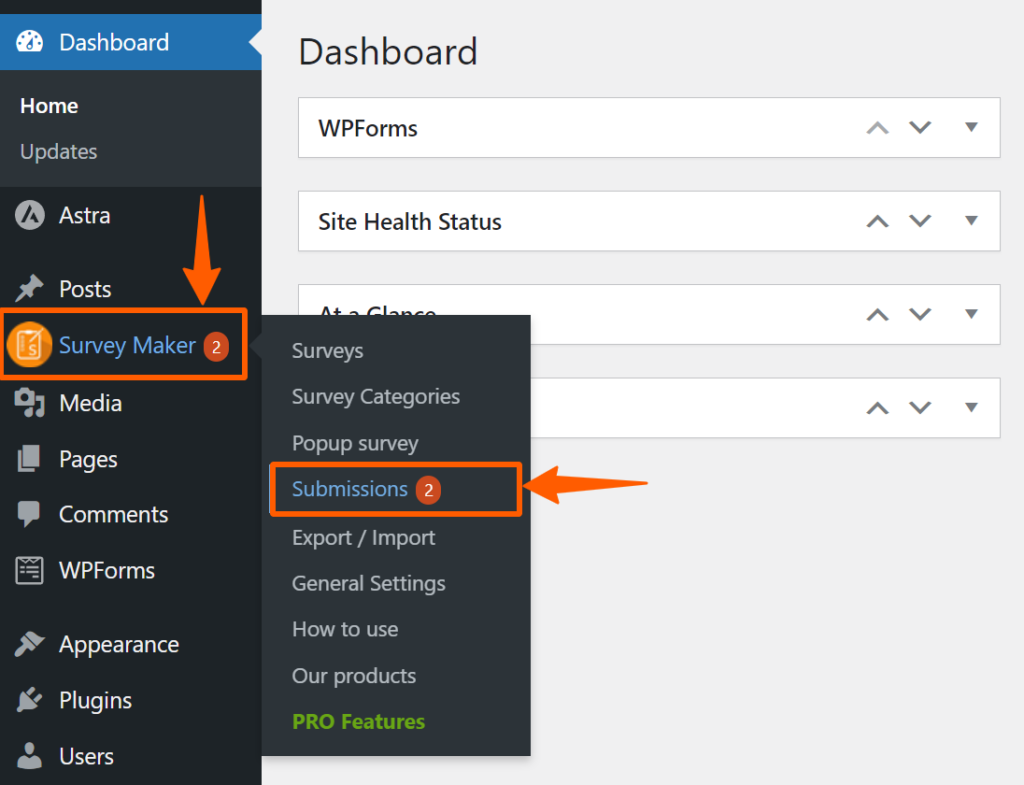The height and width of the screenshot is (785, 1024).
Task: Click the Appearance paintbrush icon
Action: pyautogui.click(x=29, y=644)
